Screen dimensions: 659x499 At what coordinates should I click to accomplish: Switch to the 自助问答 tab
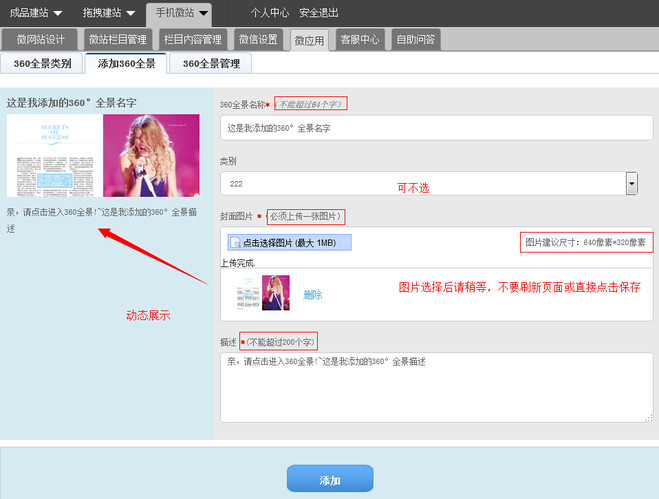414,40
